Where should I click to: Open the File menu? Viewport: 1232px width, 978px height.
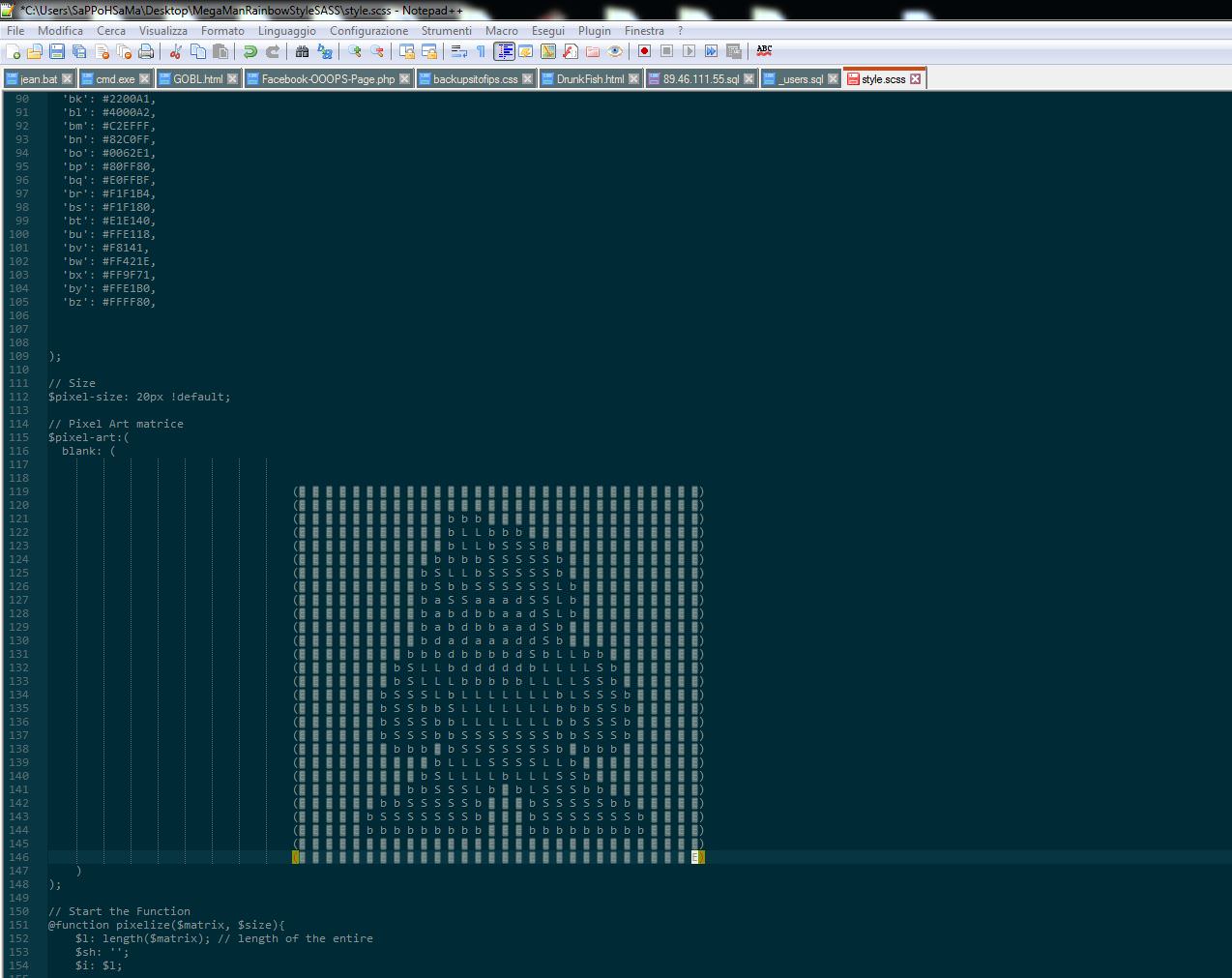coord(15,31)
